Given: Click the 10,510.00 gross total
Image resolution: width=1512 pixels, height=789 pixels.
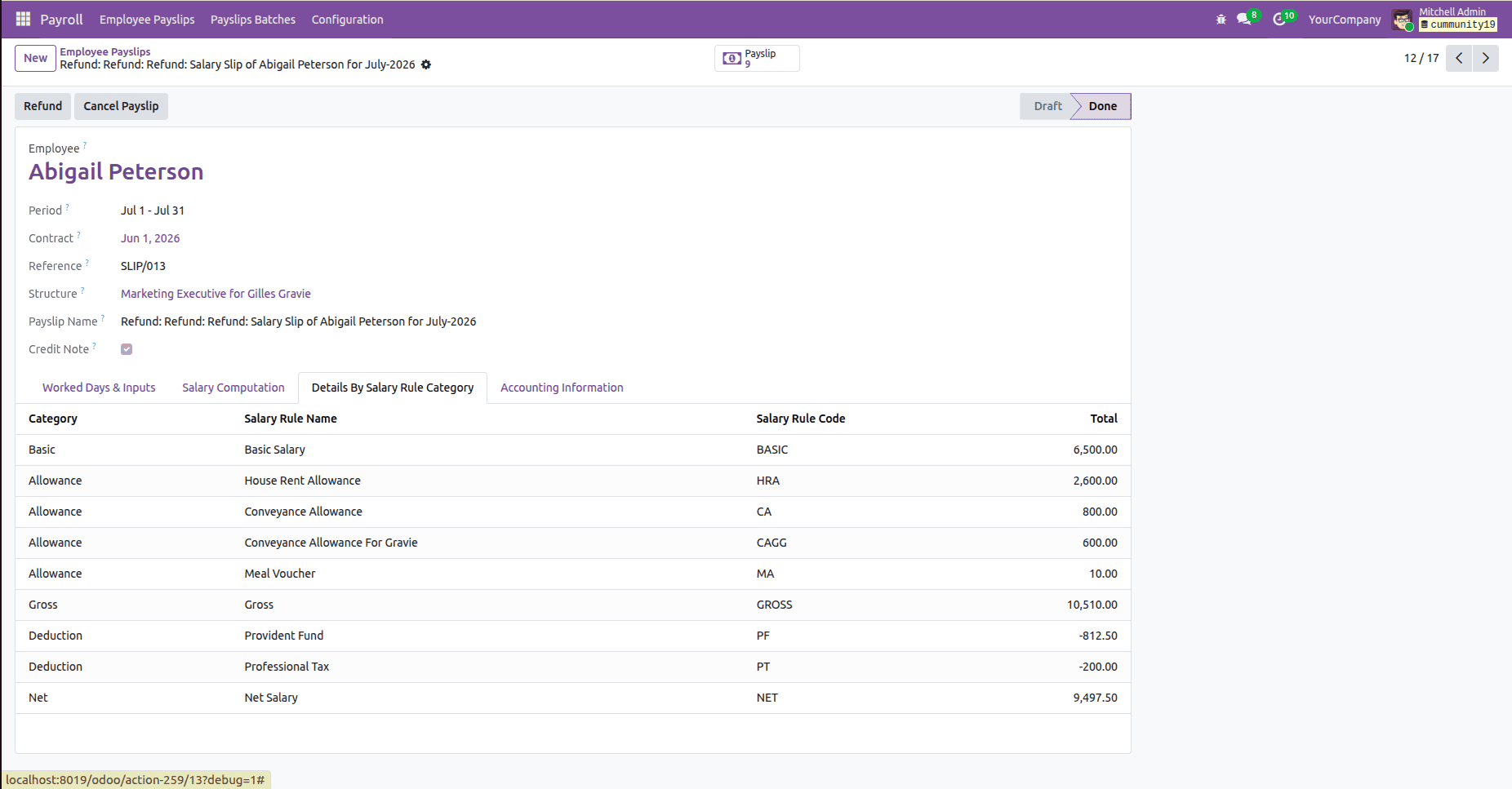Looking at the screenshot, I should pyautogui.click(x=1092, y=605).
